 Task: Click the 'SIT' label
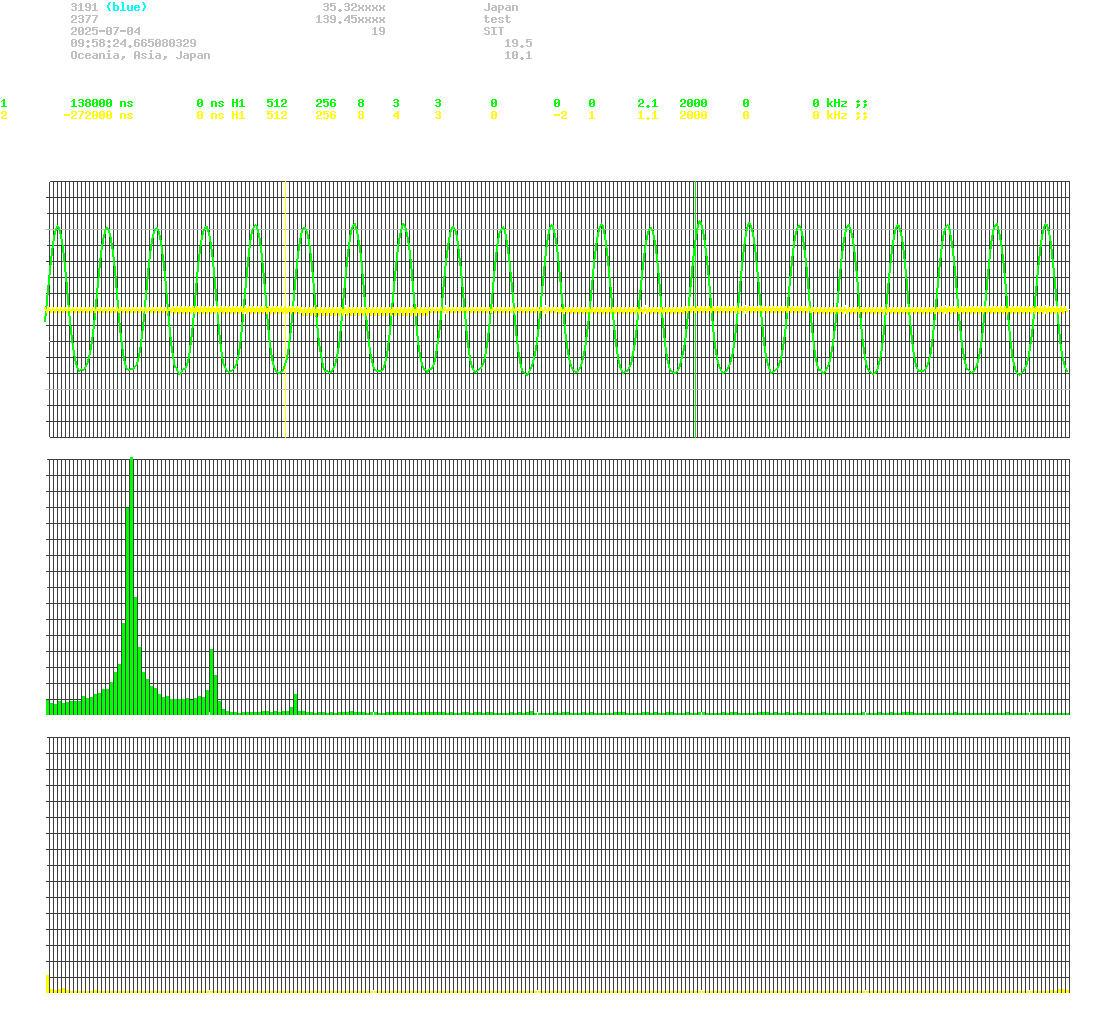point(494,31)
